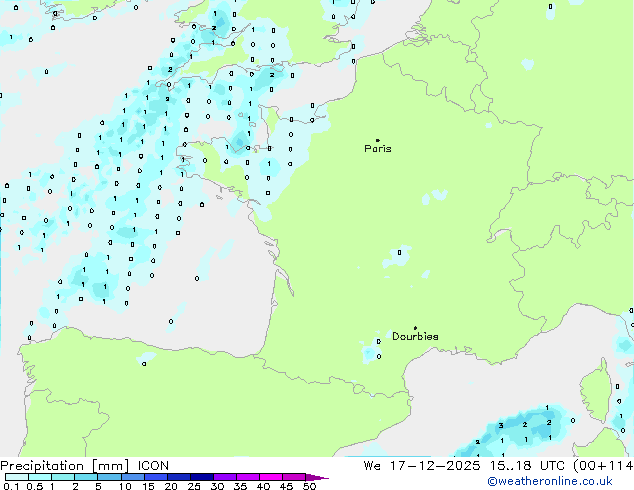Click legend scale value '25'
Viewport: 634px width, 490px height.
(x=194, y=486)
